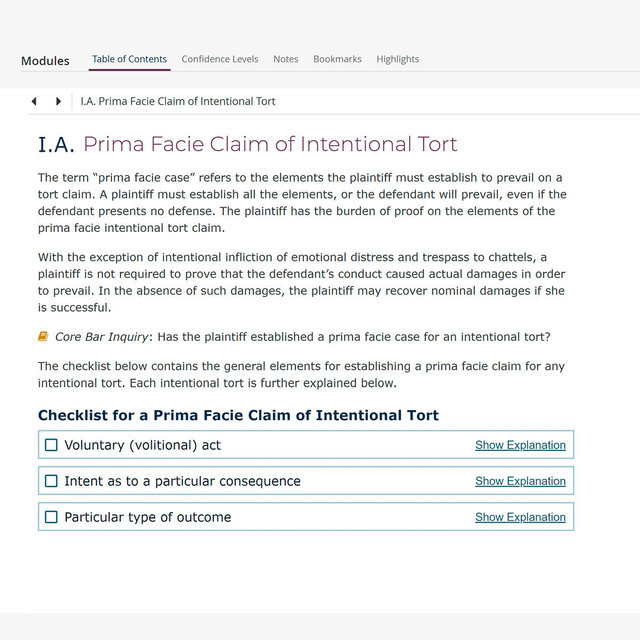
Task: Go to next section with right arrow
Action: tap(58, 101)
